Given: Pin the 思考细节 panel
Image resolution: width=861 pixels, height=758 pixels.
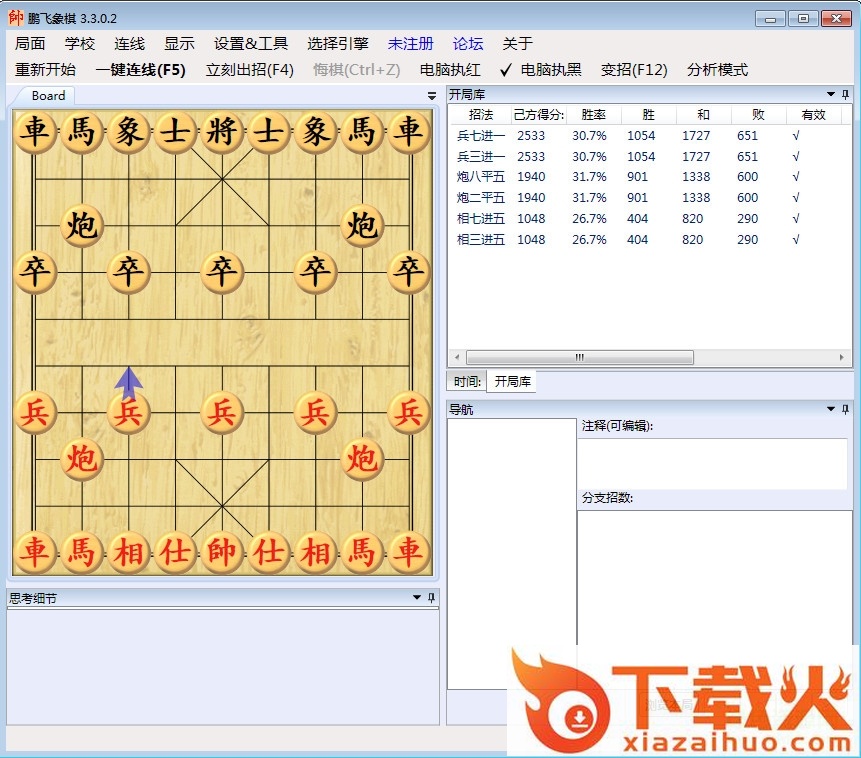Looking at the screenshot, I should click(x=432, y=598).
